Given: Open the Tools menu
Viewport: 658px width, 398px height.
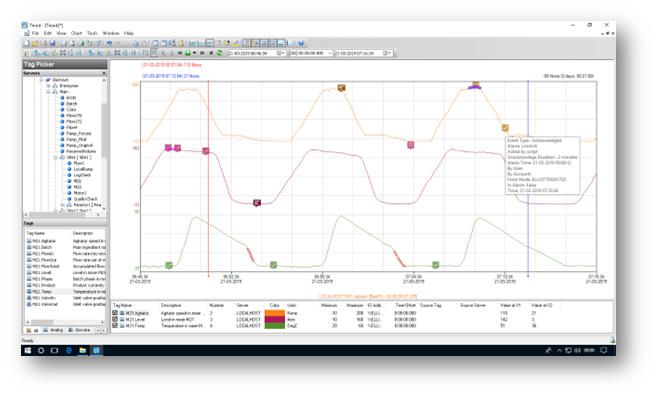Looking at the screenshot, I should pyautogui.click(x=92, y=33).
